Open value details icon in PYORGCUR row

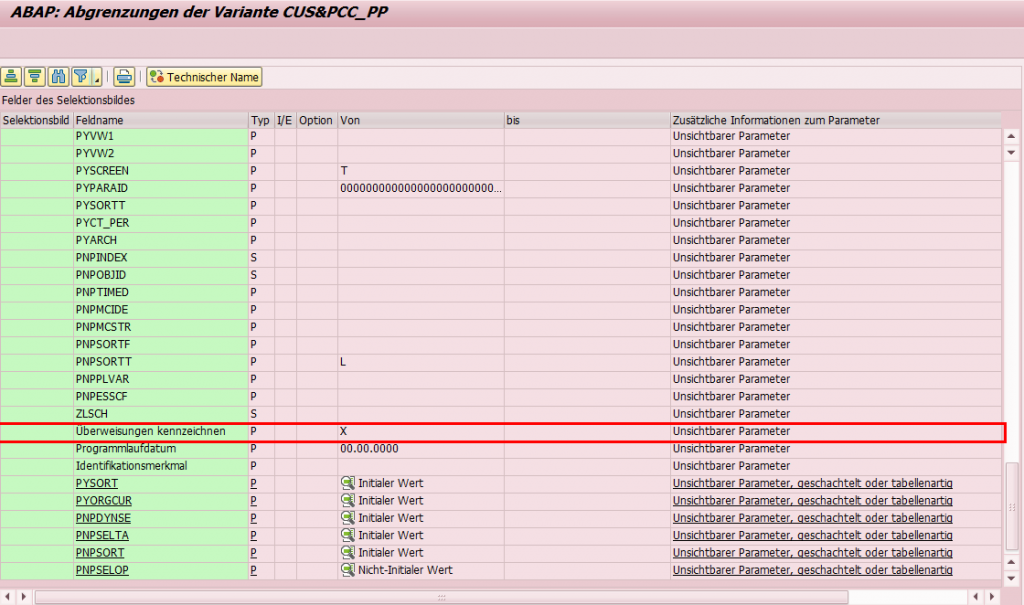(x=348, y=500)
